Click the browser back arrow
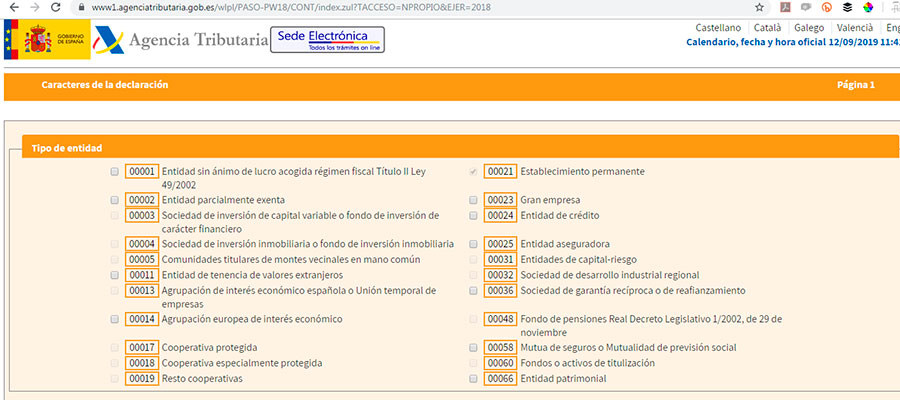 12,8
